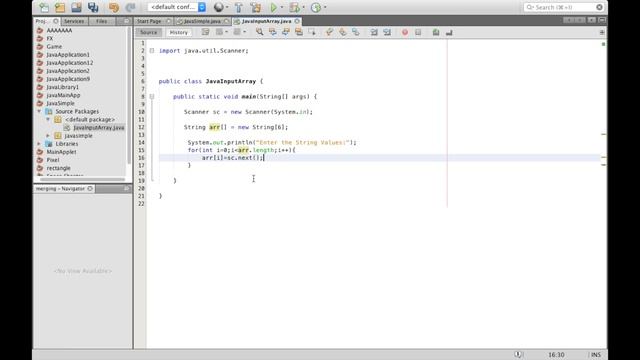Open the default config dropdown
Screen dimensions: 640x360
177,7
